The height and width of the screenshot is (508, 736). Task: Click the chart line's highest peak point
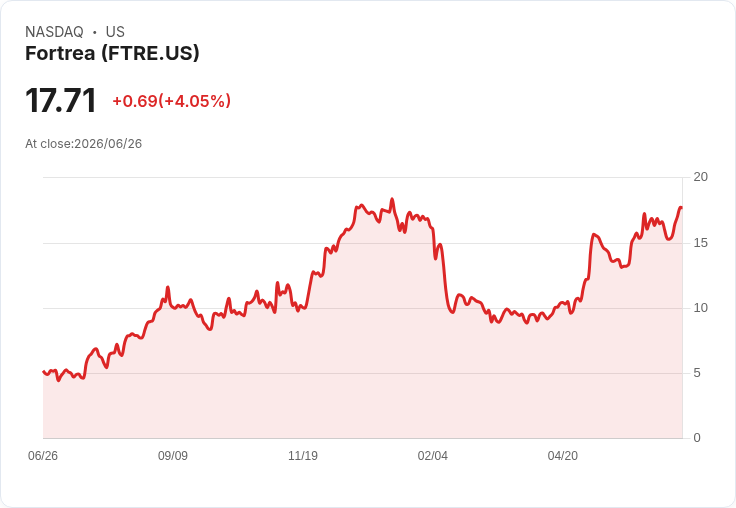(392, 199)
